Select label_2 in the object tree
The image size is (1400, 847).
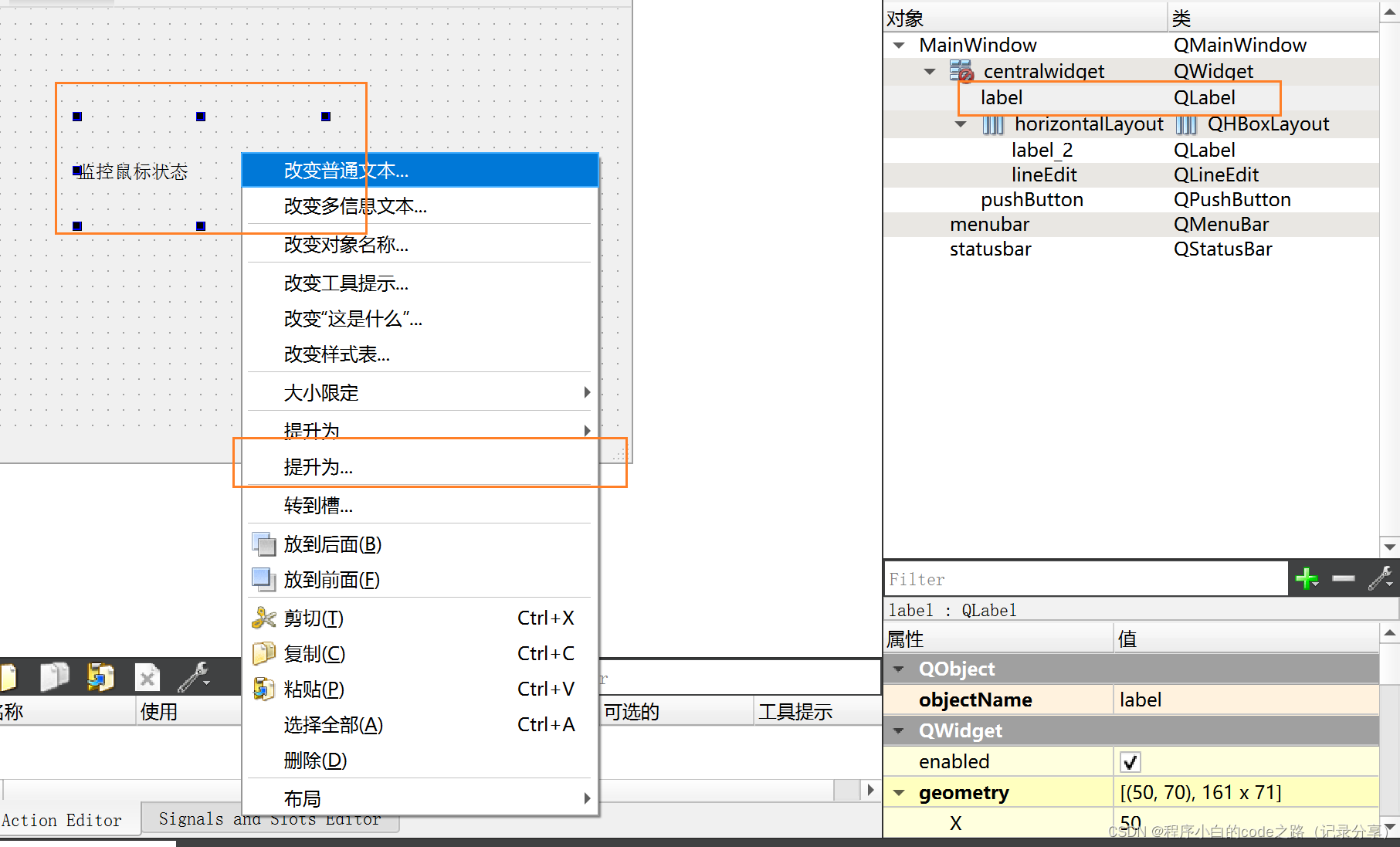pos(1131,151)
